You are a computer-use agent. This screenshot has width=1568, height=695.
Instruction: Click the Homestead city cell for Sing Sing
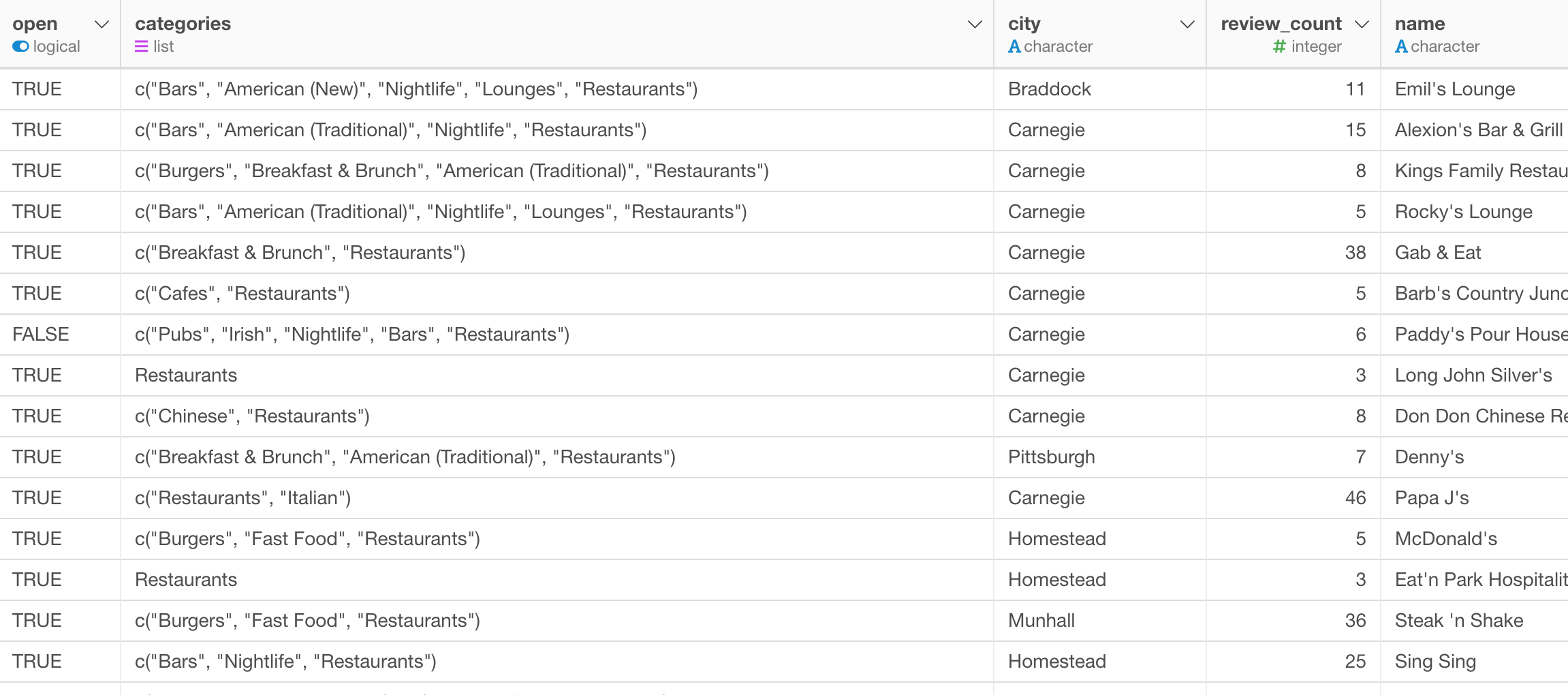point(1100,662)
